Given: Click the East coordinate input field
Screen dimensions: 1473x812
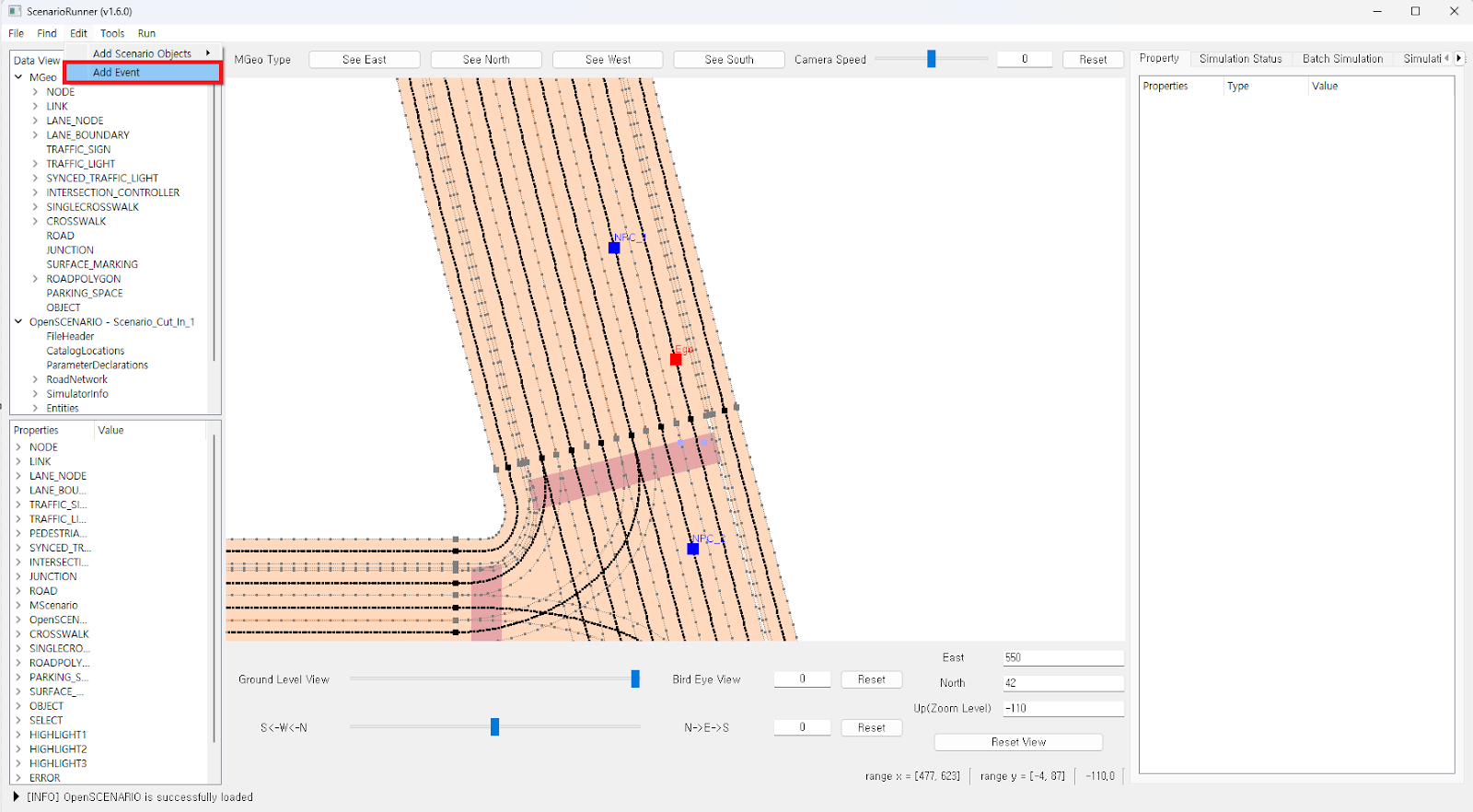Looking at the screenshot, I should point(1062,657).
